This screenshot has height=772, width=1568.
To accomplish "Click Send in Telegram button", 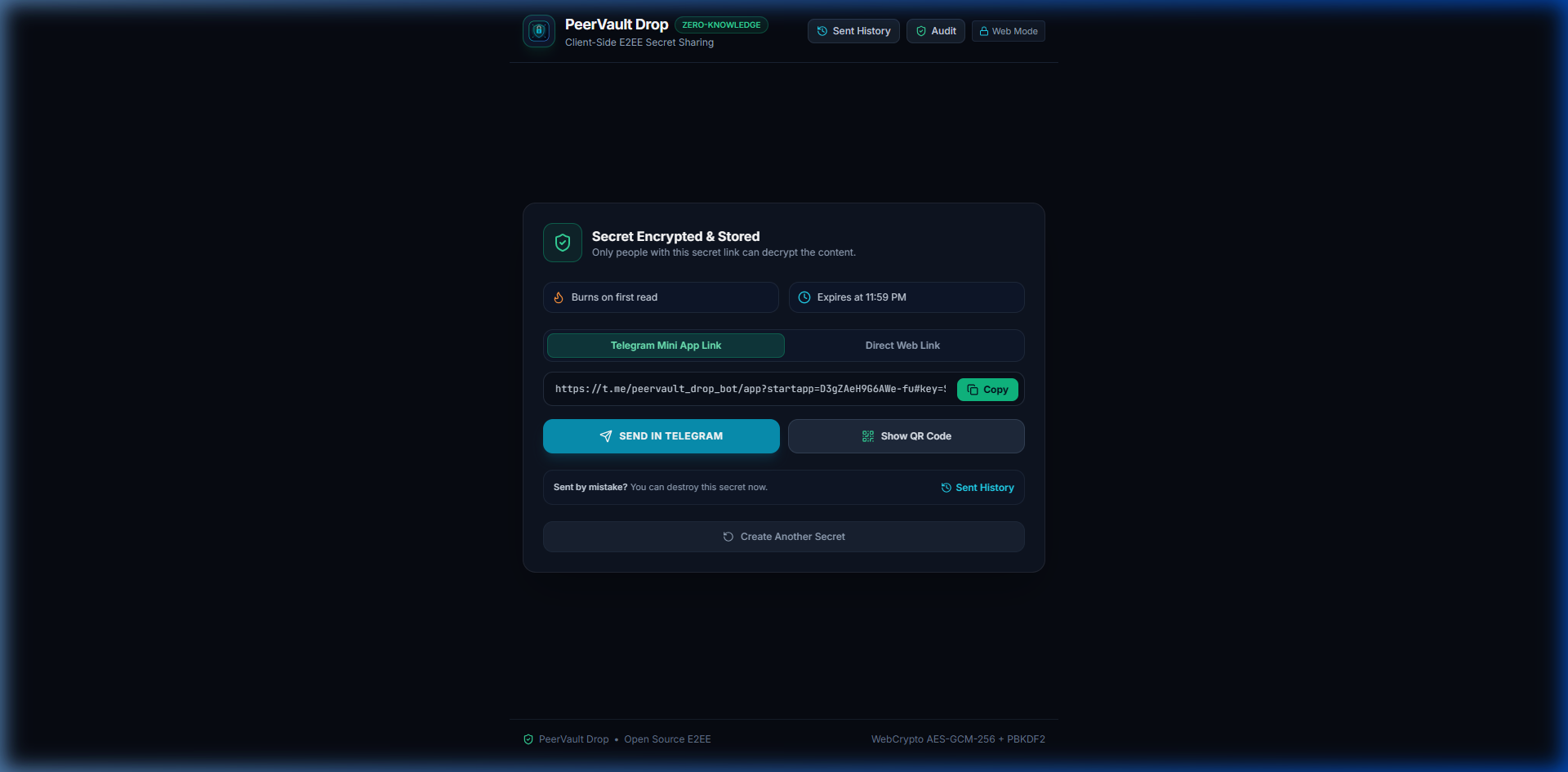I will pyautogui.click(x=661, y=436).
